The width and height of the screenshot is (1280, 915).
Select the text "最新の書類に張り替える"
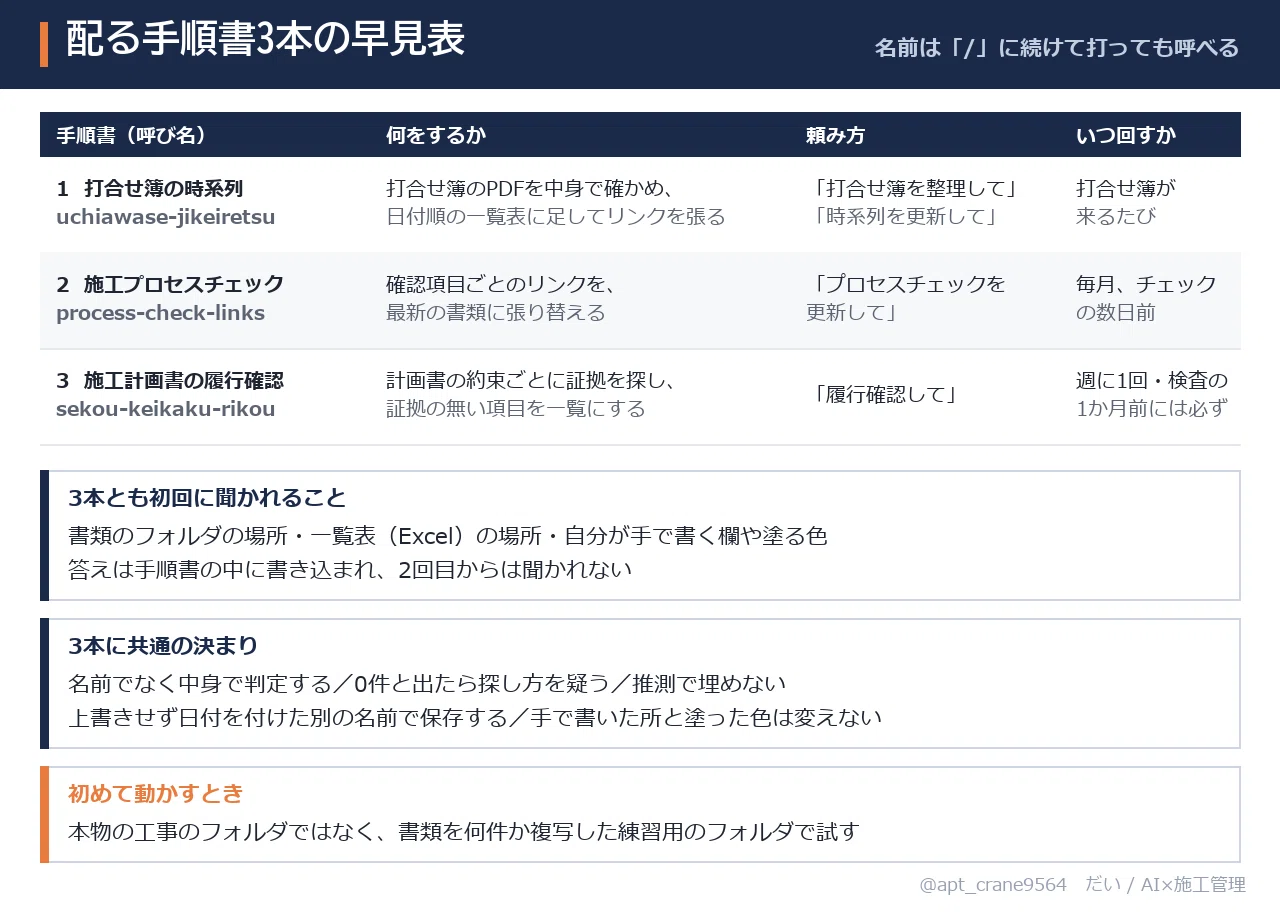coord(496,313)
